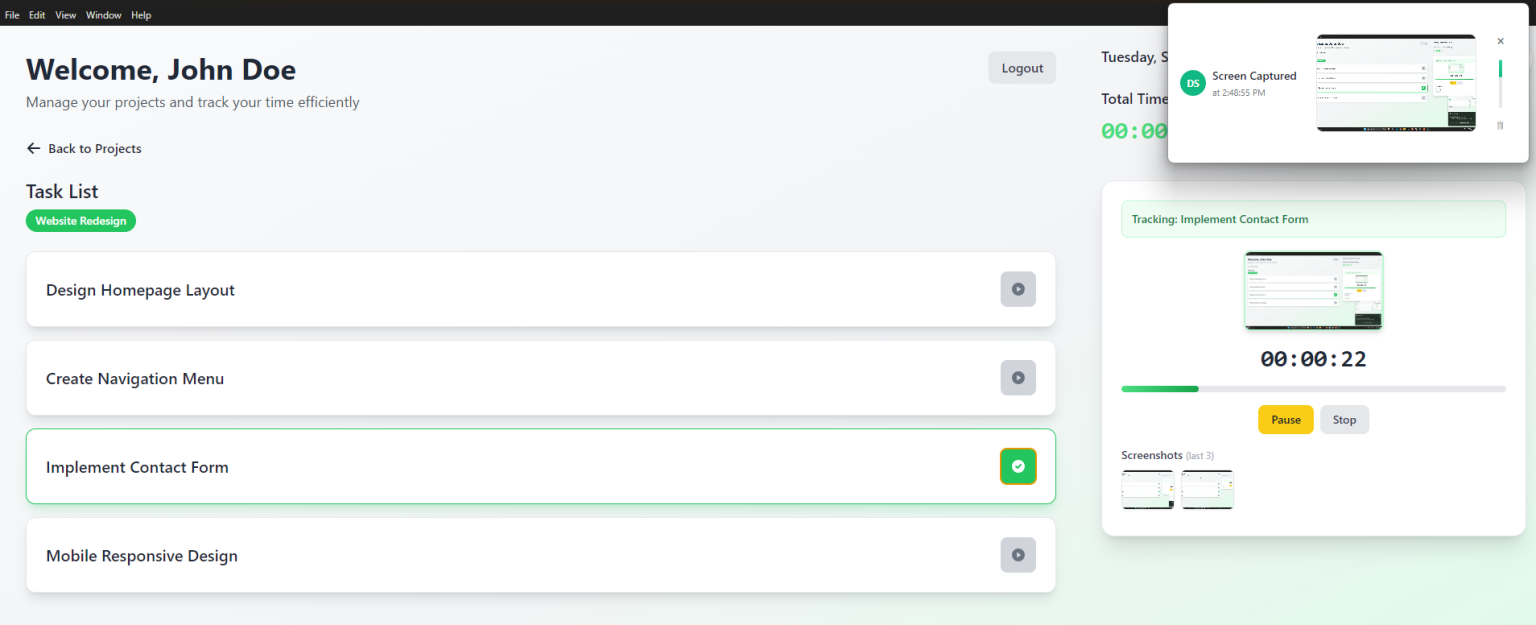Click the DS avatar in the Screen Captured notification
The image size is (1536, 625).
pyautogui.click(x=1192, y=83)
